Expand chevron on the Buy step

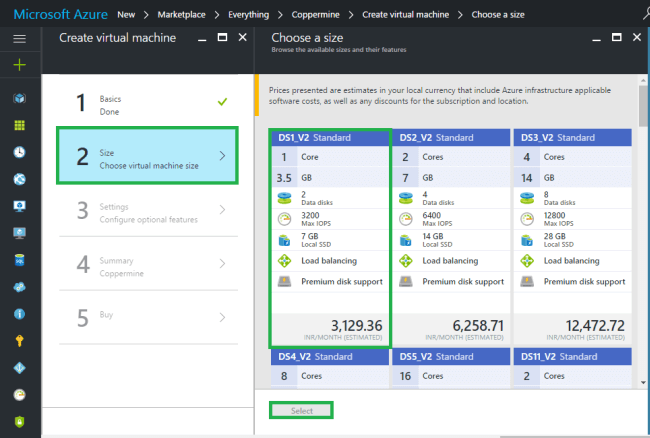[223, 317]
